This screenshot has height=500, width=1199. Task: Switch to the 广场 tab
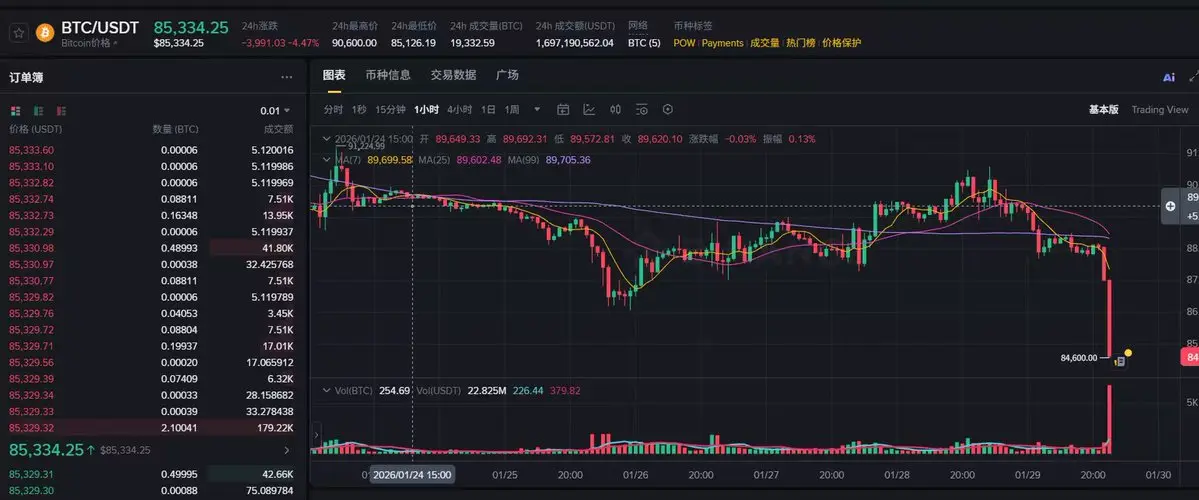[507, 75]
